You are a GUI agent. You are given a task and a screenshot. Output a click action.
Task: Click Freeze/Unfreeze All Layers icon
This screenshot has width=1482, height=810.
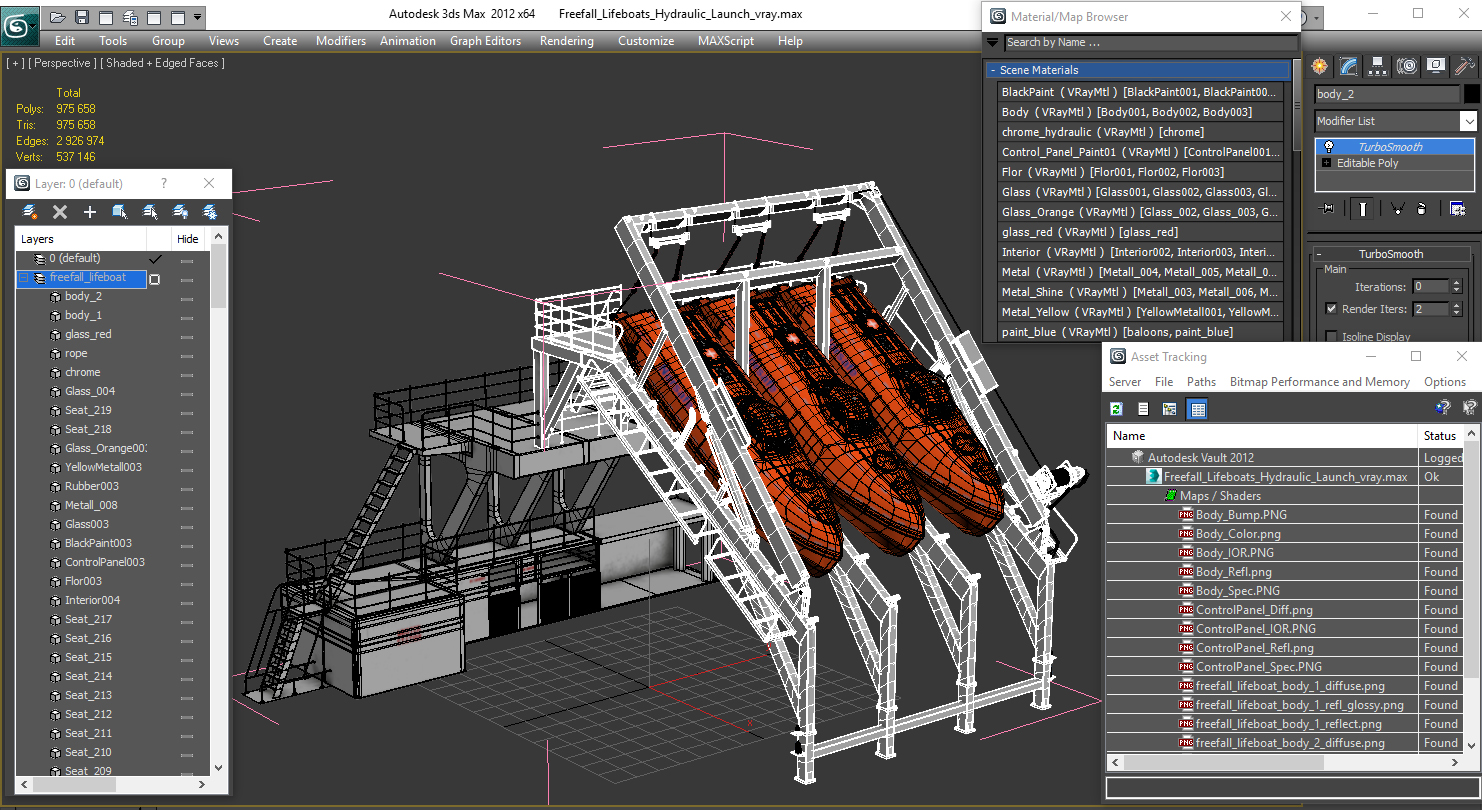point(210,212)
